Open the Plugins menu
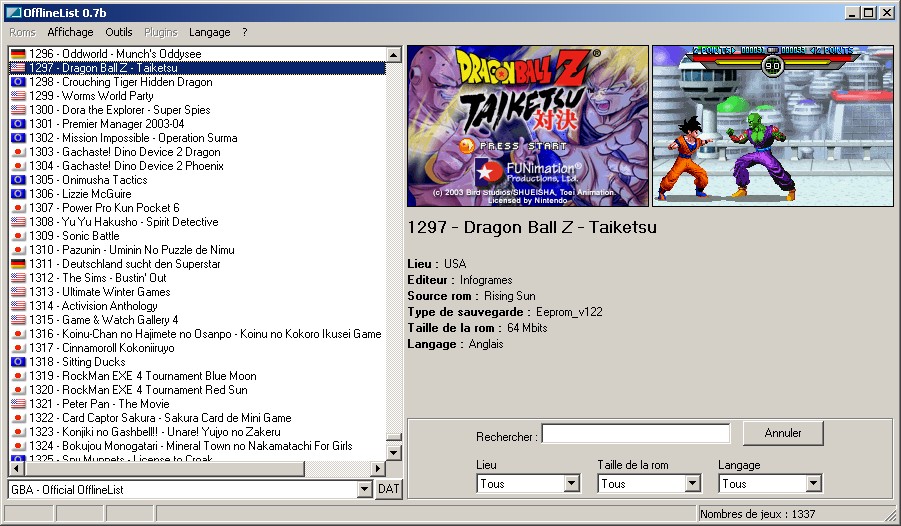Screen dimensions: 901x526 click(x=161, y=32)
